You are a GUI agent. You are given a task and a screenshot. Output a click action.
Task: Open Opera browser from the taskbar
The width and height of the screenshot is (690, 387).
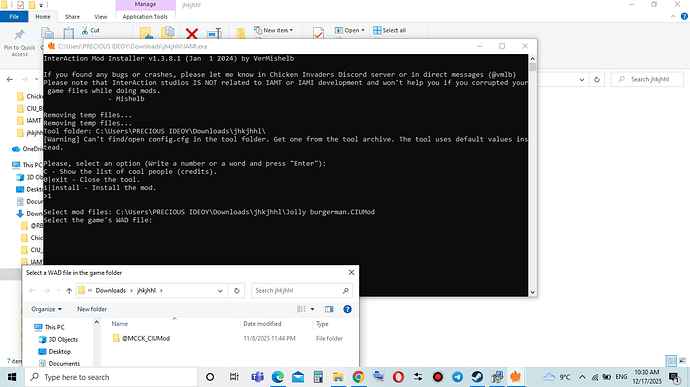tap(398, 377)
